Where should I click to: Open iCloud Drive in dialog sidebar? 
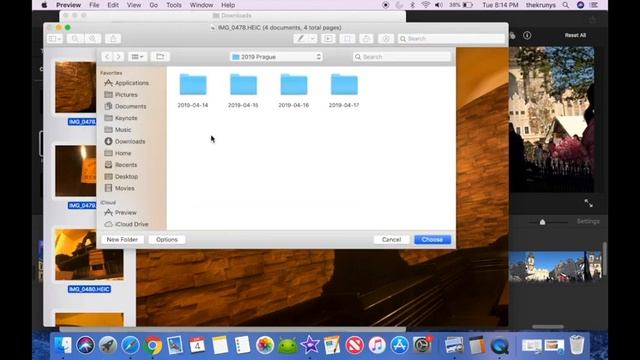(126, 224)
